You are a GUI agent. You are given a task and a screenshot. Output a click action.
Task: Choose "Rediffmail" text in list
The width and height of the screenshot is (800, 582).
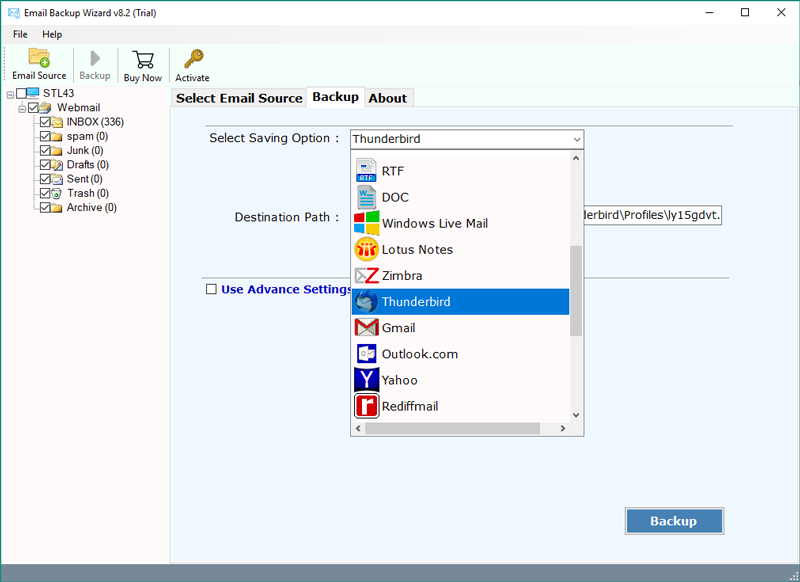click(410, 406)
